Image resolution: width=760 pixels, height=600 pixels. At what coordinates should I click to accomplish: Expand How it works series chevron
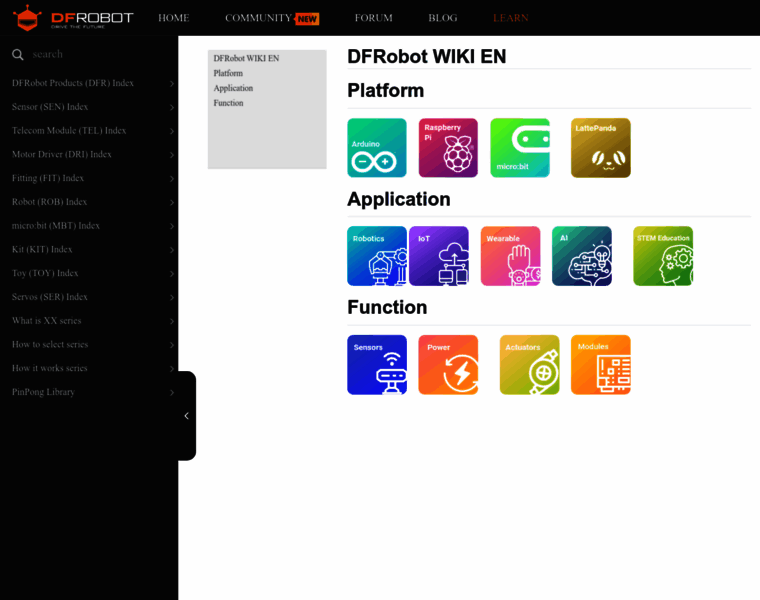click(172, 368)
